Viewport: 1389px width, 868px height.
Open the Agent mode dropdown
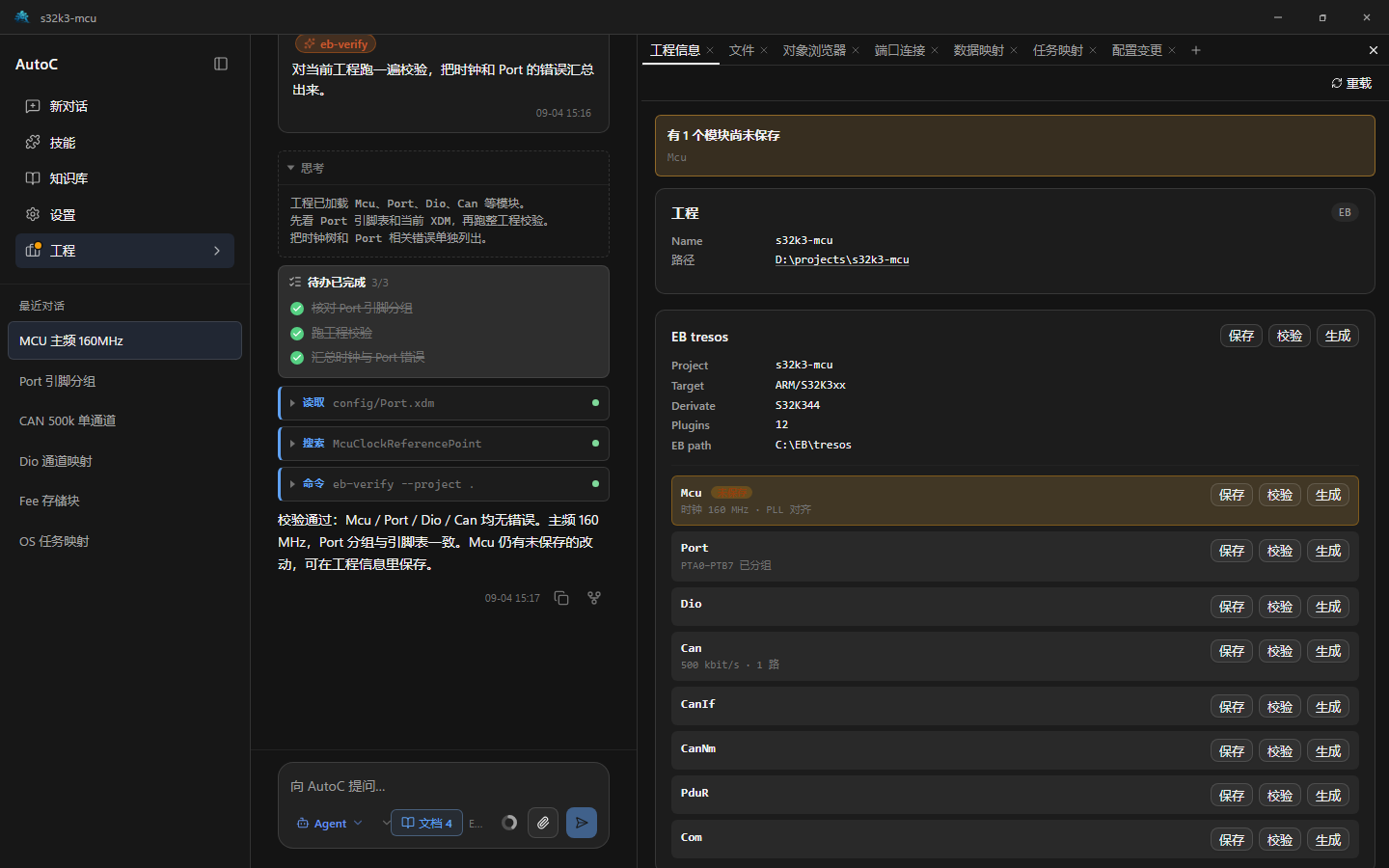point(330,824)
